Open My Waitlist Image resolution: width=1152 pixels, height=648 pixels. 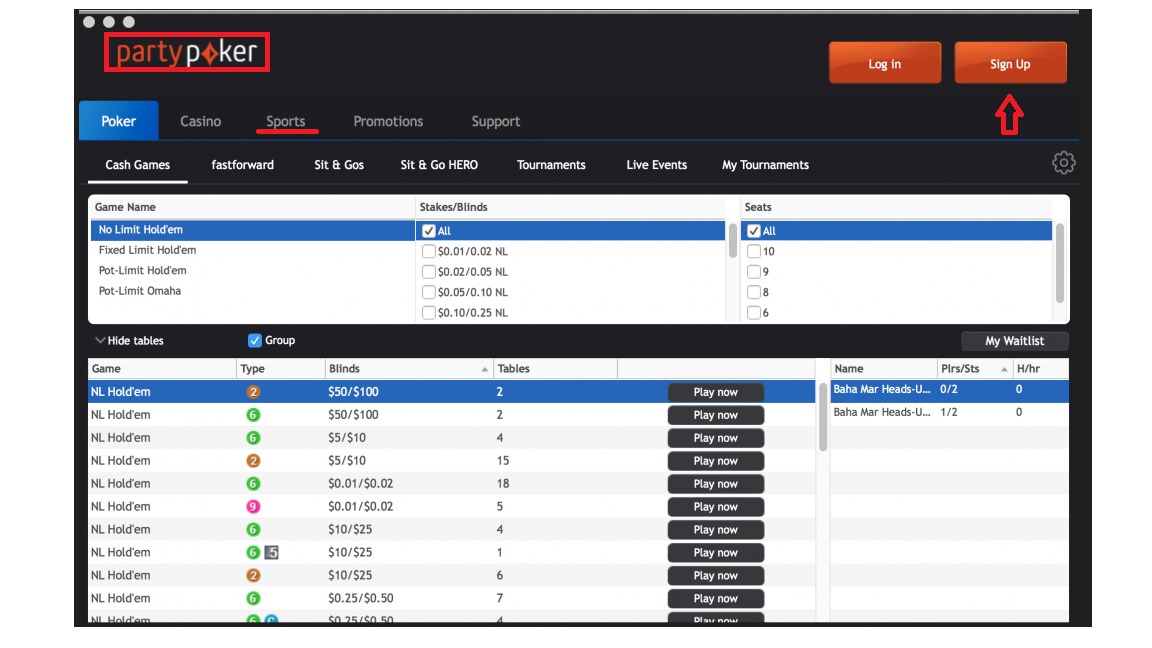point(1015,341)
